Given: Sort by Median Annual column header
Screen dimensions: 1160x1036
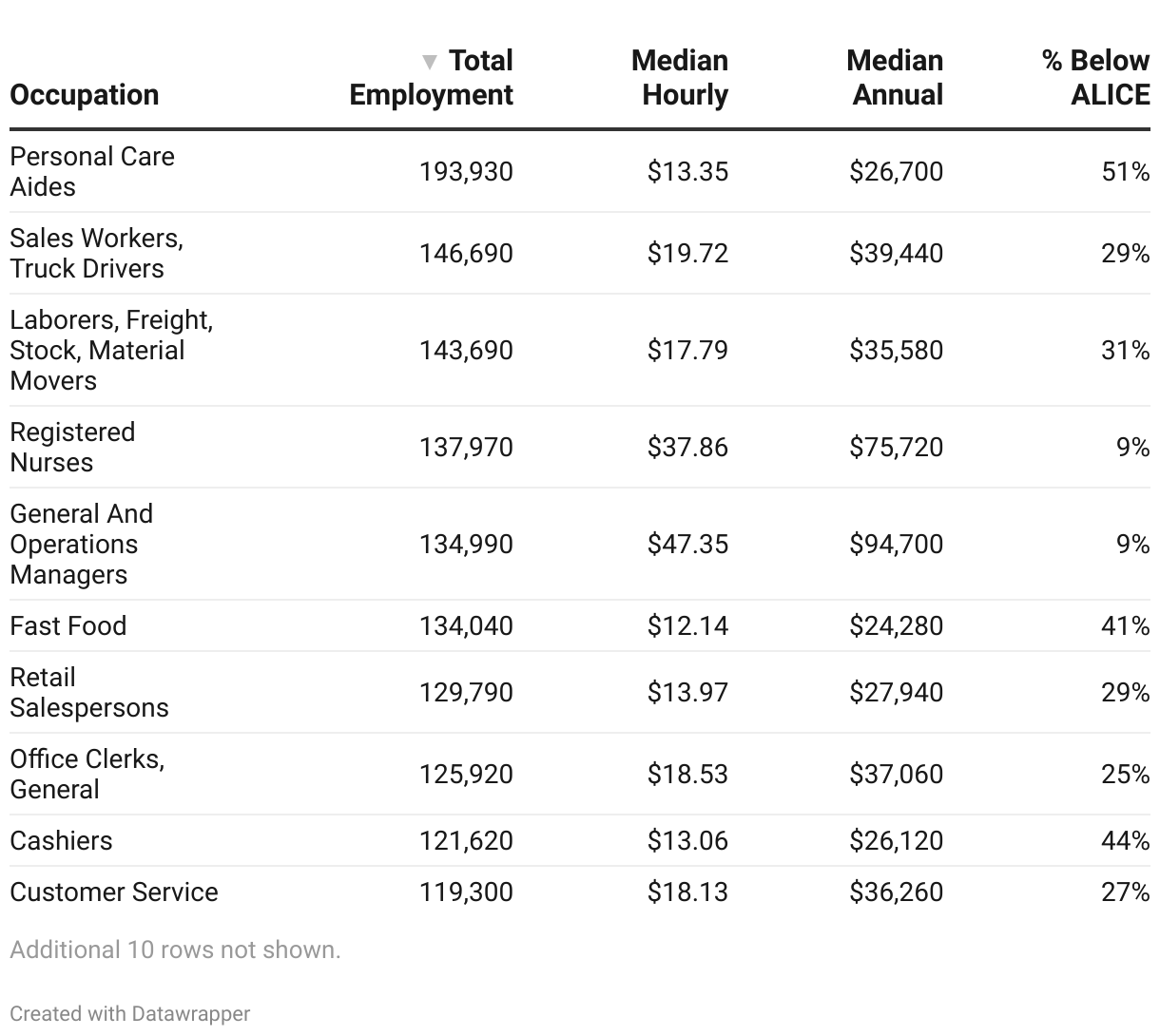Looking at the screenshot, I should [x=895, y=78].
